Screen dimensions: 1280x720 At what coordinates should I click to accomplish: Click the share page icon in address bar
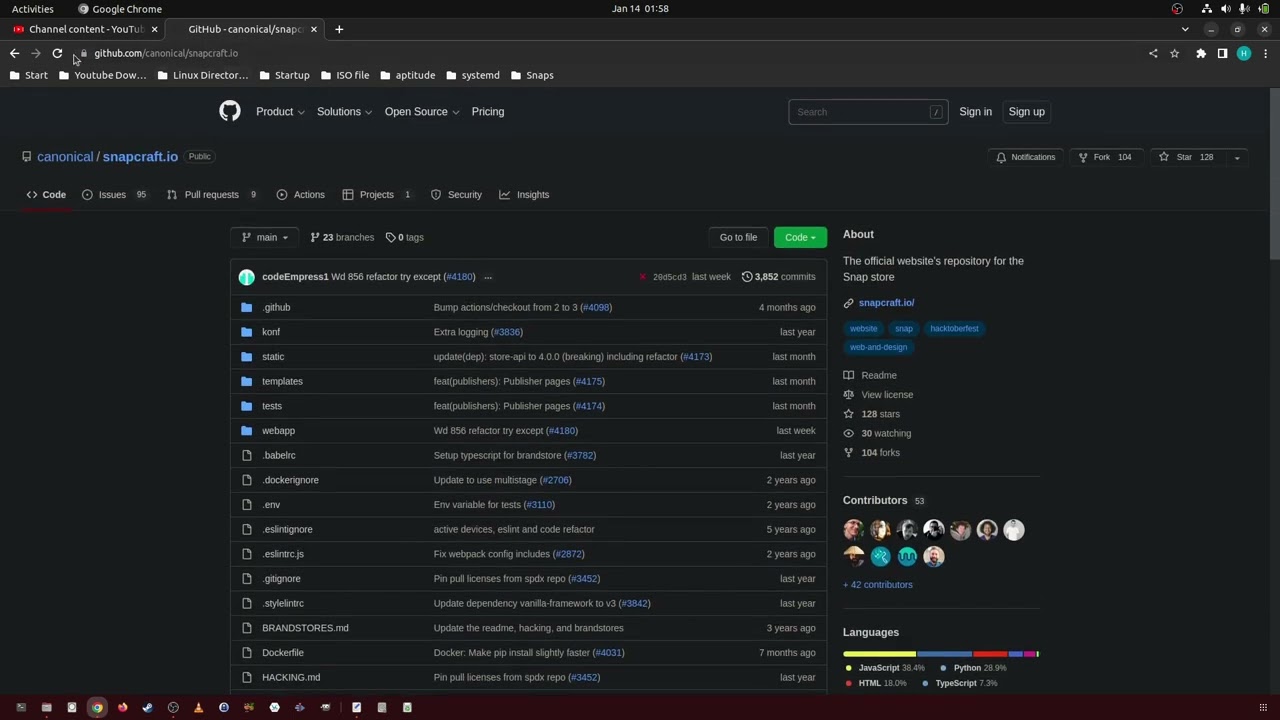[x=1153, y=53]
